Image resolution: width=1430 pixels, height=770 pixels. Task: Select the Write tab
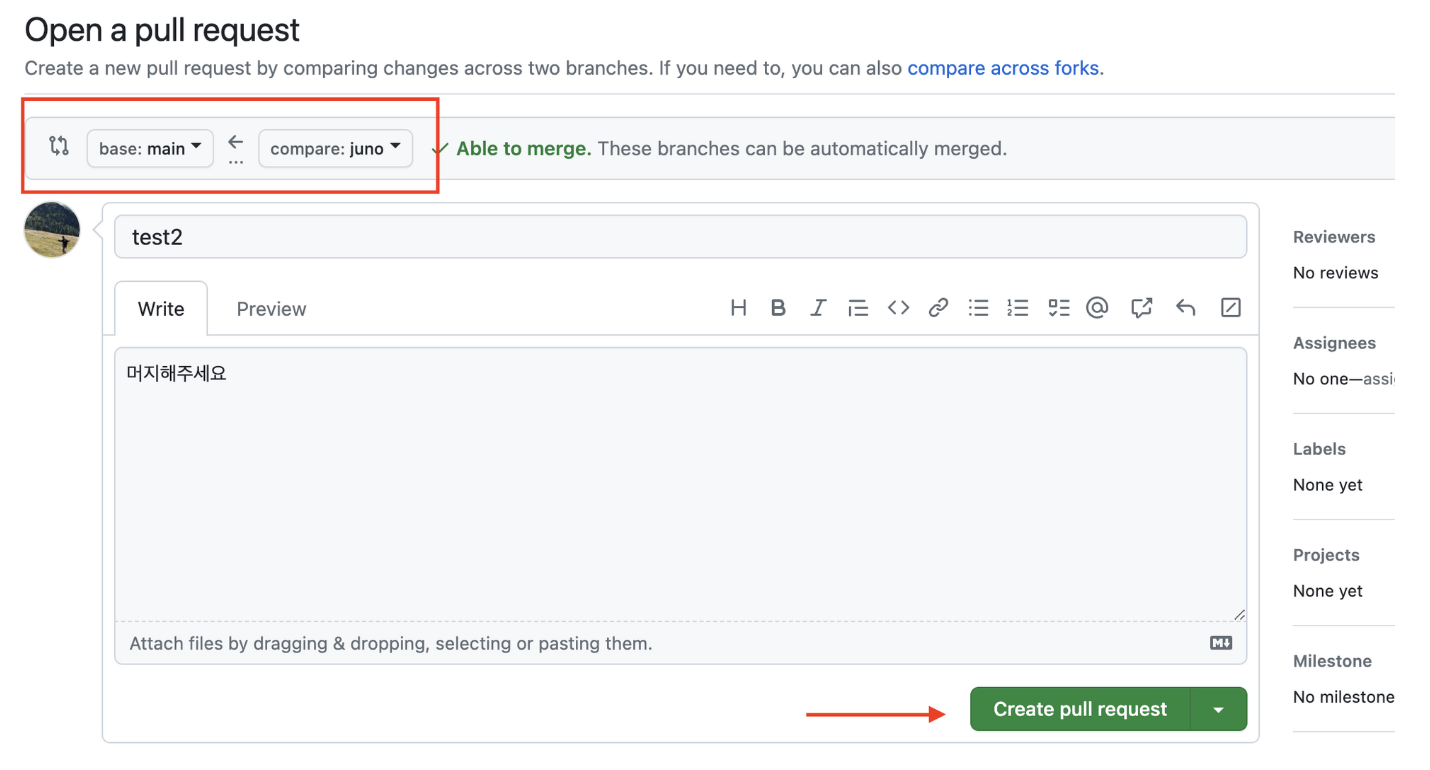tap(161, 309)
